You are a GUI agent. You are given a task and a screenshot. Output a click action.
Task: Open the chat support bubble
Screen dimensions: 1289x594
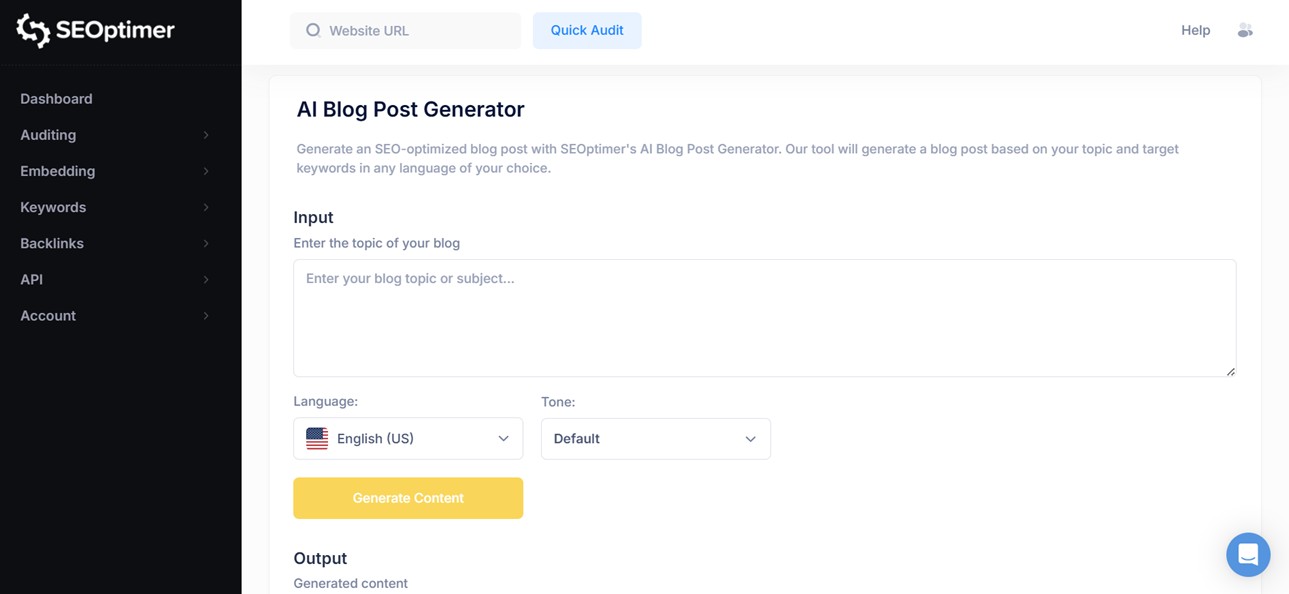[x=1248, y=554]
